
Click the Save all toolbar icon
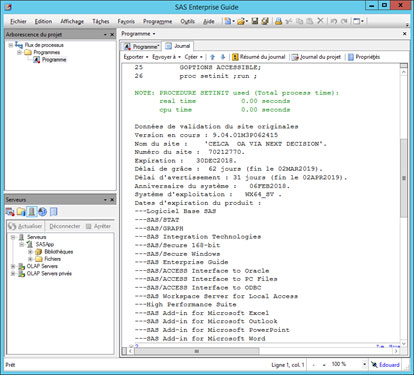[x=265, y=21]
